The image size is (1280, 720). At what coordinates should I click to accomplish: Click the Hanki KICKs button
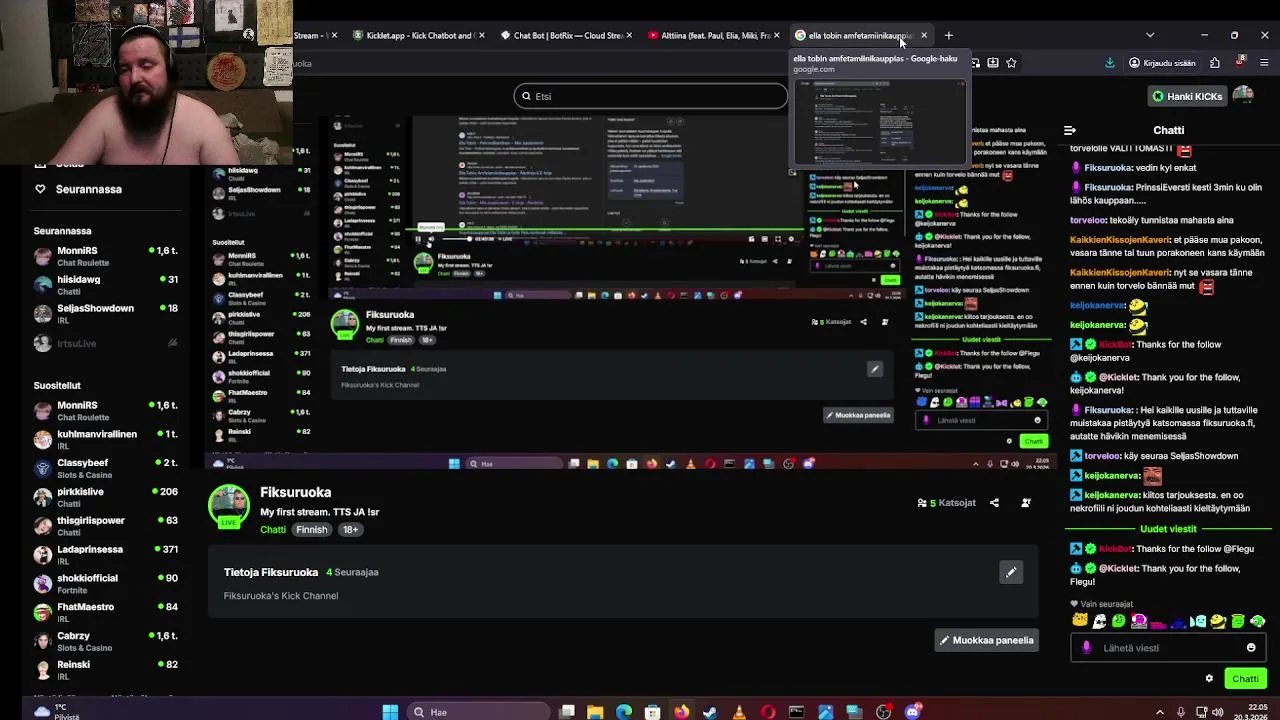click(x=1187, y=96)
